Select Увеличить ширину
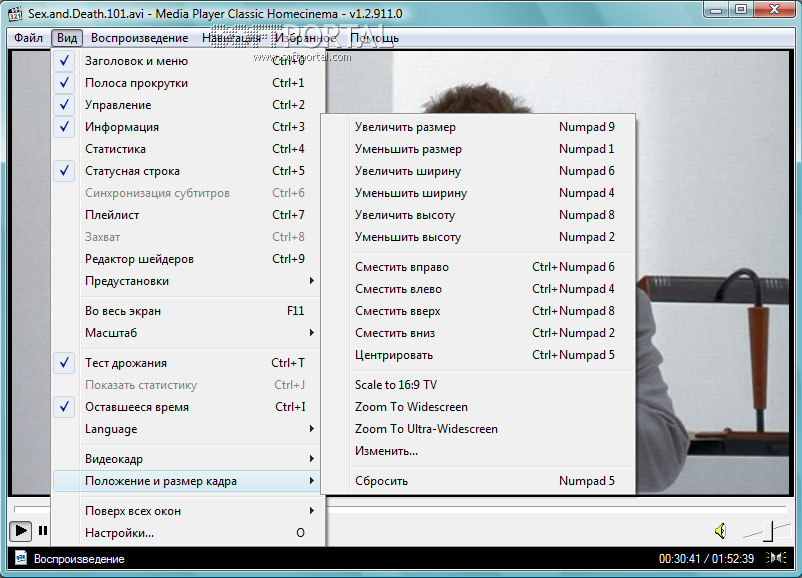This screenshot has height=578, width=802. point(478,171)
